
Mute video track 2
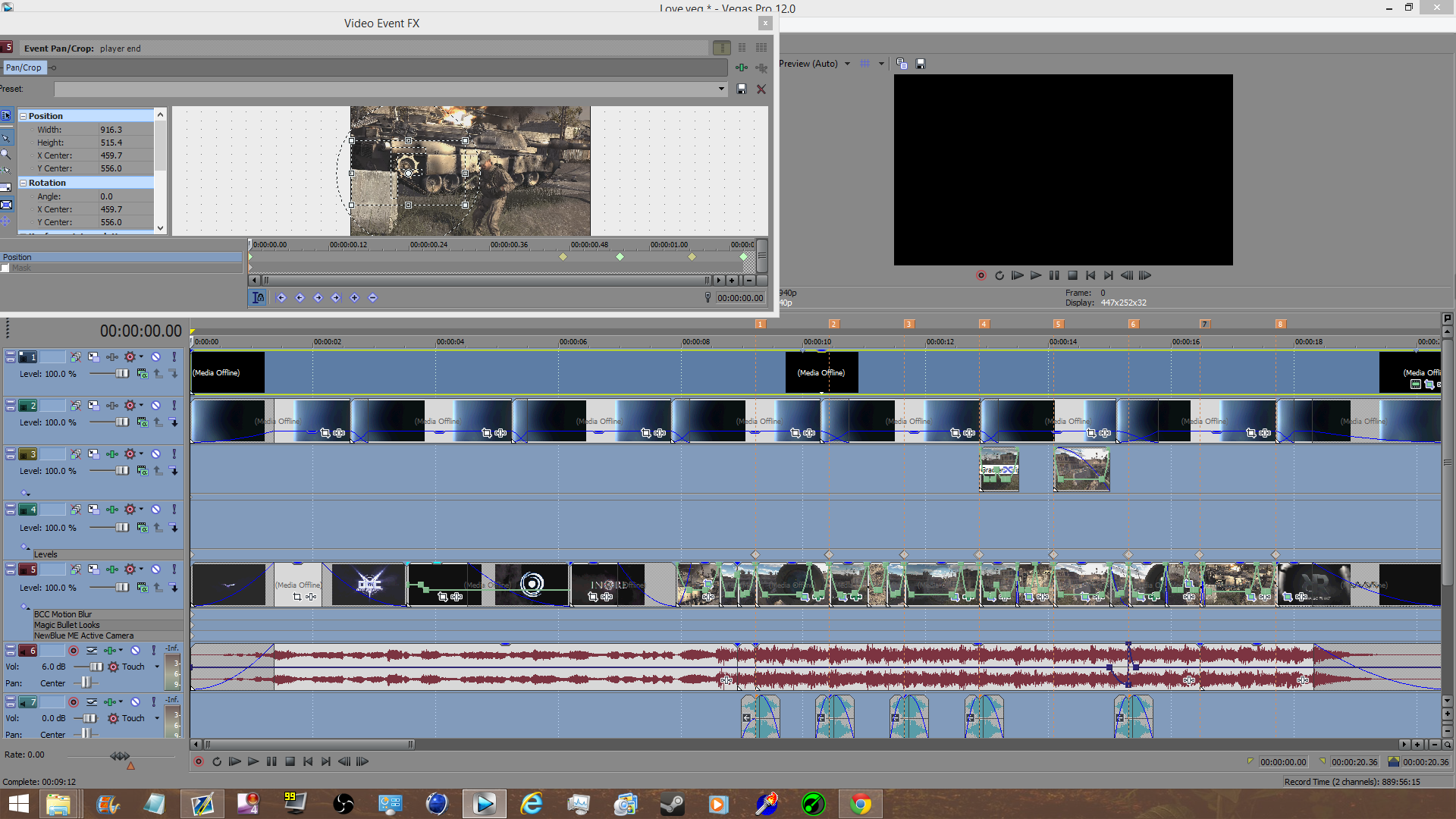tap(155, 406)
